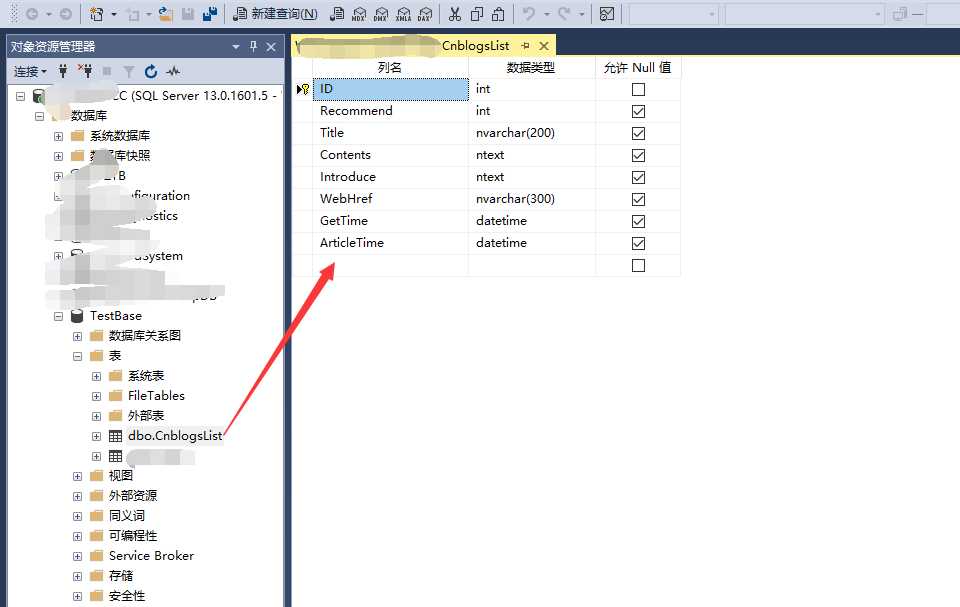Screen dimensions: 960x607
Task: Open the undo history dropdown arrow
Action: [547, 13]
